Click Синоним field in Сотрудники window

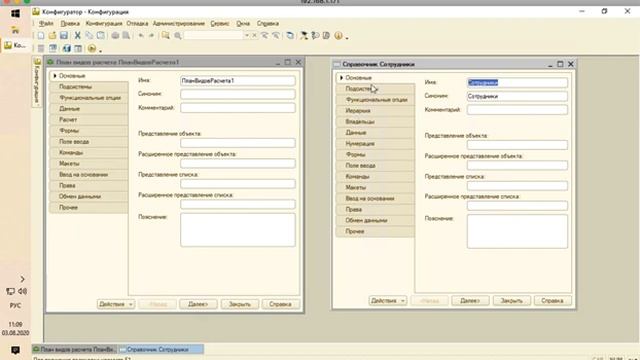(517, 96)
